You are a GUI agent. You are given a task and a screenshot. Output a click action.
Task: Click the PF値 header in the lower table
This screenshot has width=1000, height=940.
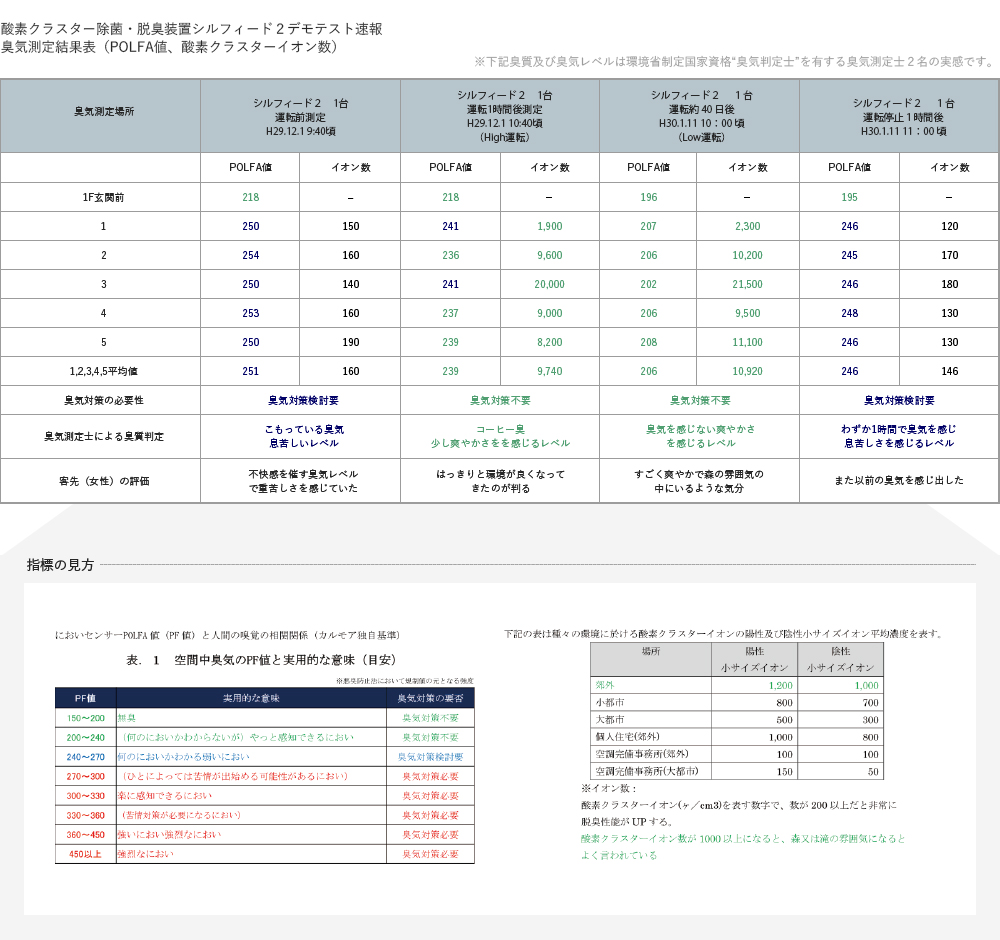85,698
